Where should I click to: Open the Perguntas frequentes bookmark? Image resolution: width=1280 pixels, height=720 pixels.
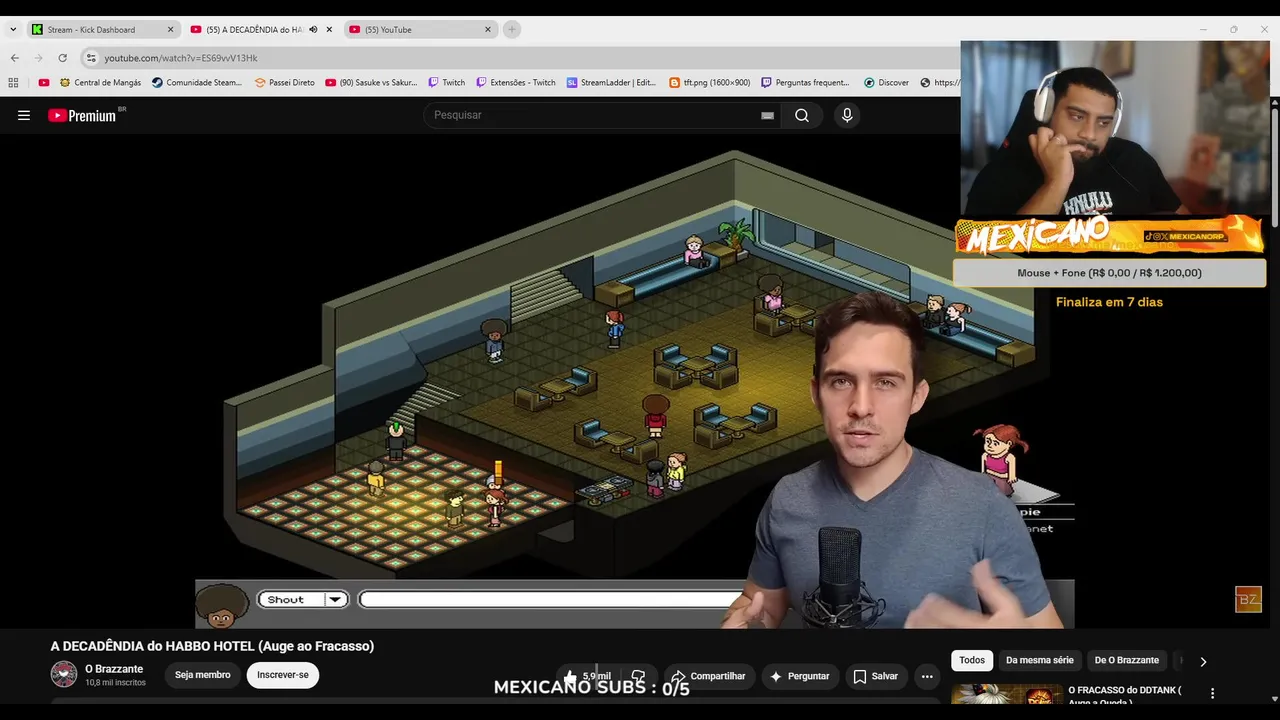tap(805, 83)
